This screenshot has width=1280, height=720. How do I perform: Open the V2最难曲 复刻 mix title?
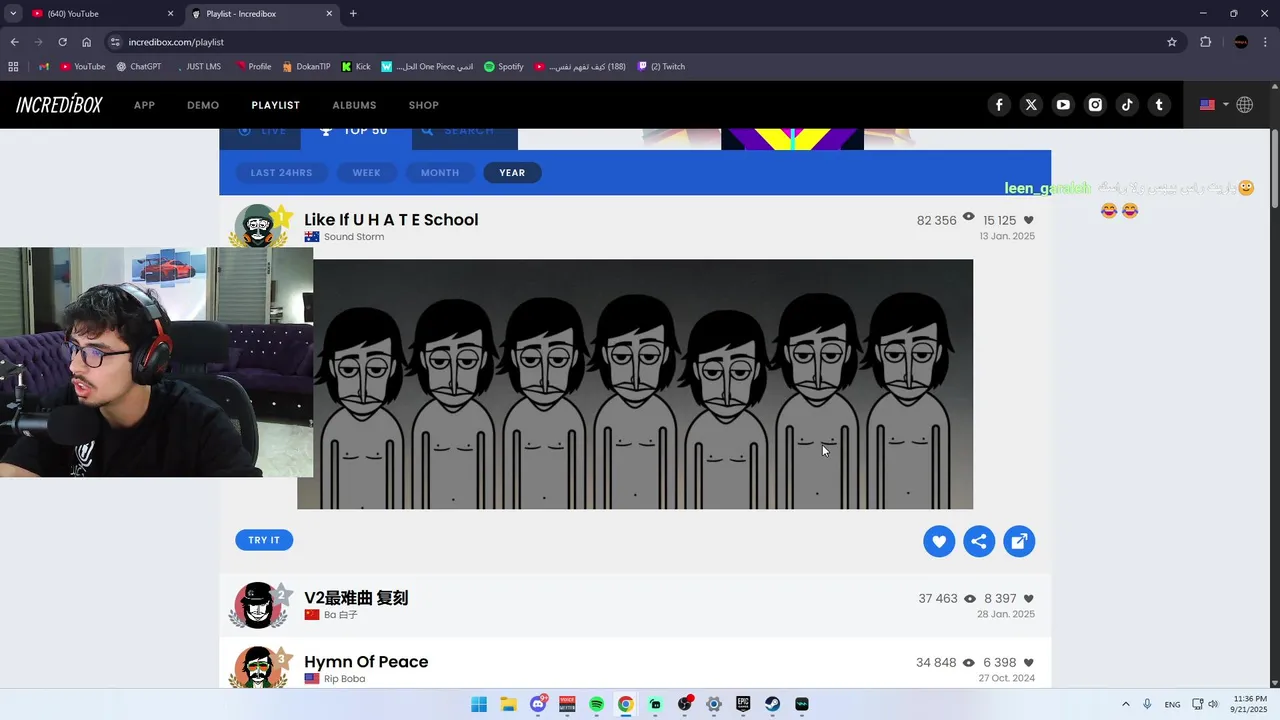356,598
